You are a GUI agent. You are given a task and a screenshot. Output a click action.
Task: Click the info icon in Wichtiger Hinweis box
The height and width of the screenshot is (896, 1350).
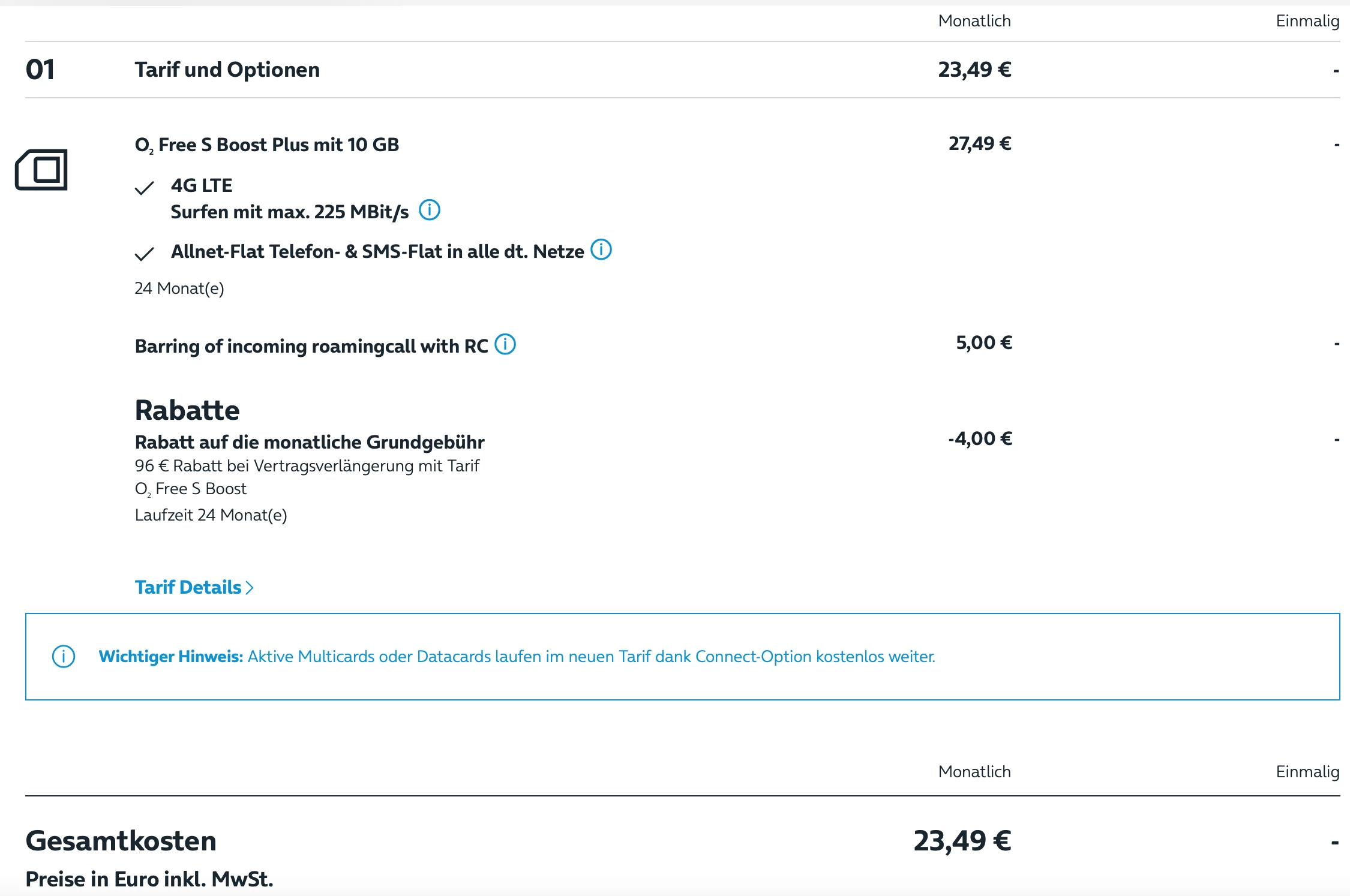point(64,657)
